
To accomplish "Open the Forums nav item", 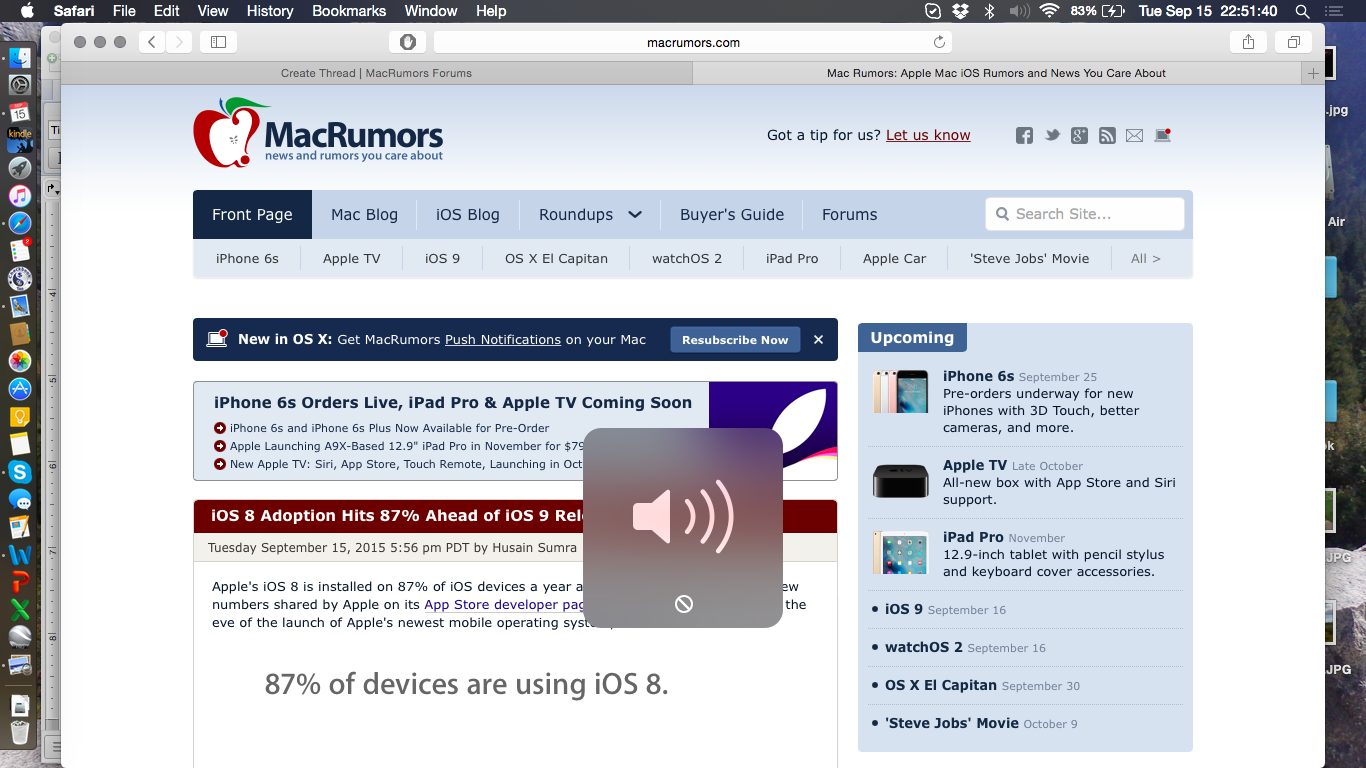I will (850, 215).
